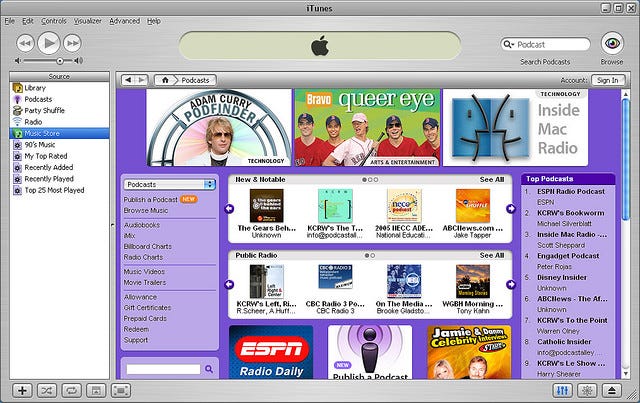Open the Bravo Queer Eye banner
Screen dimensions: 640x403
[x=367, y=127]
